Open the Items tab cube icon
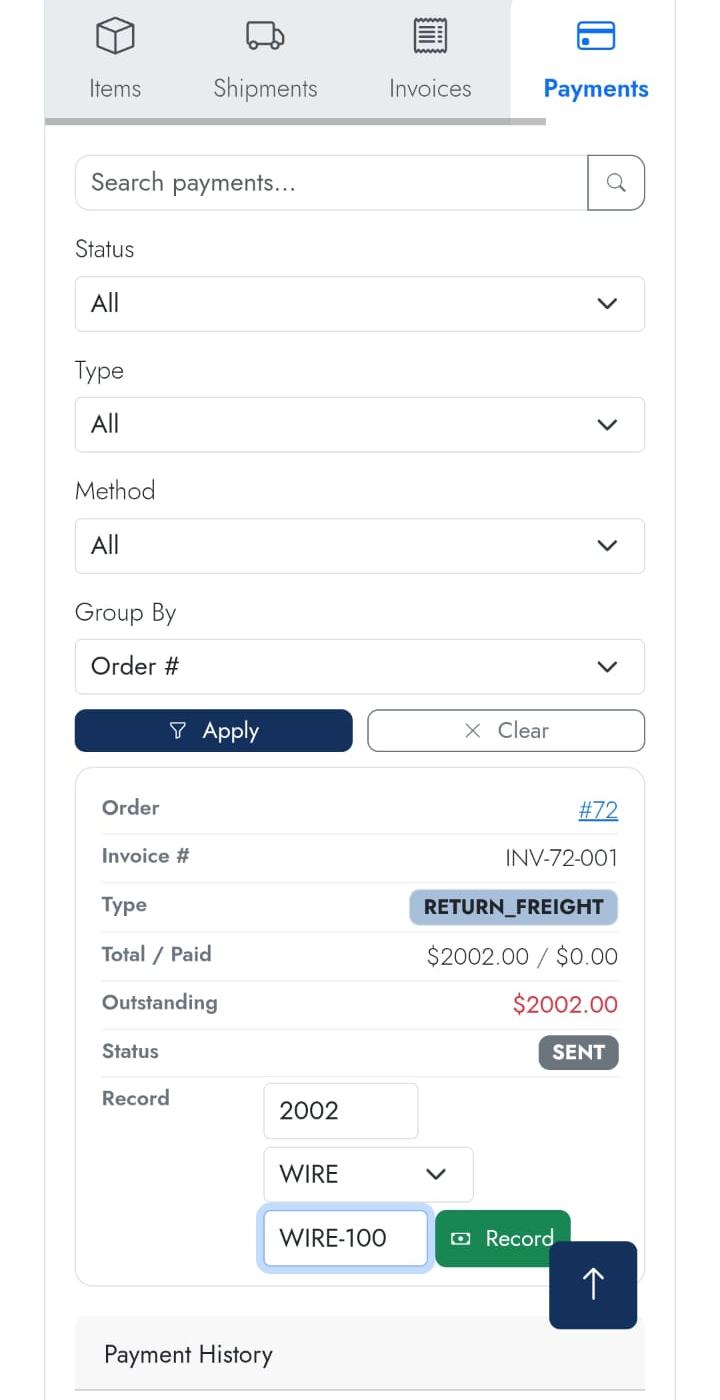 (x=115, y=36)
